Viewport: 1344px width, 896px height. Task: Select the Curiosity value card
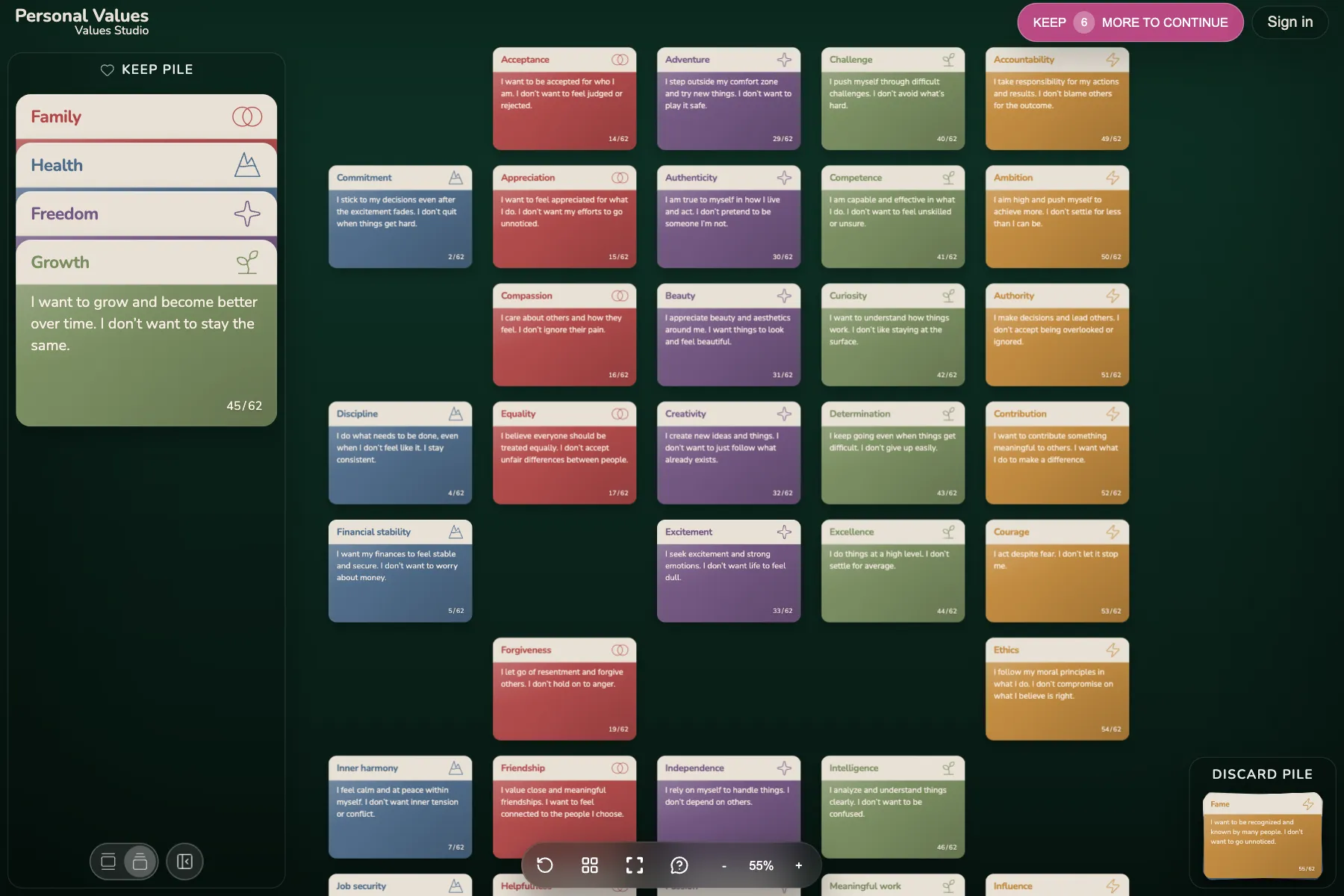(893, 335)
